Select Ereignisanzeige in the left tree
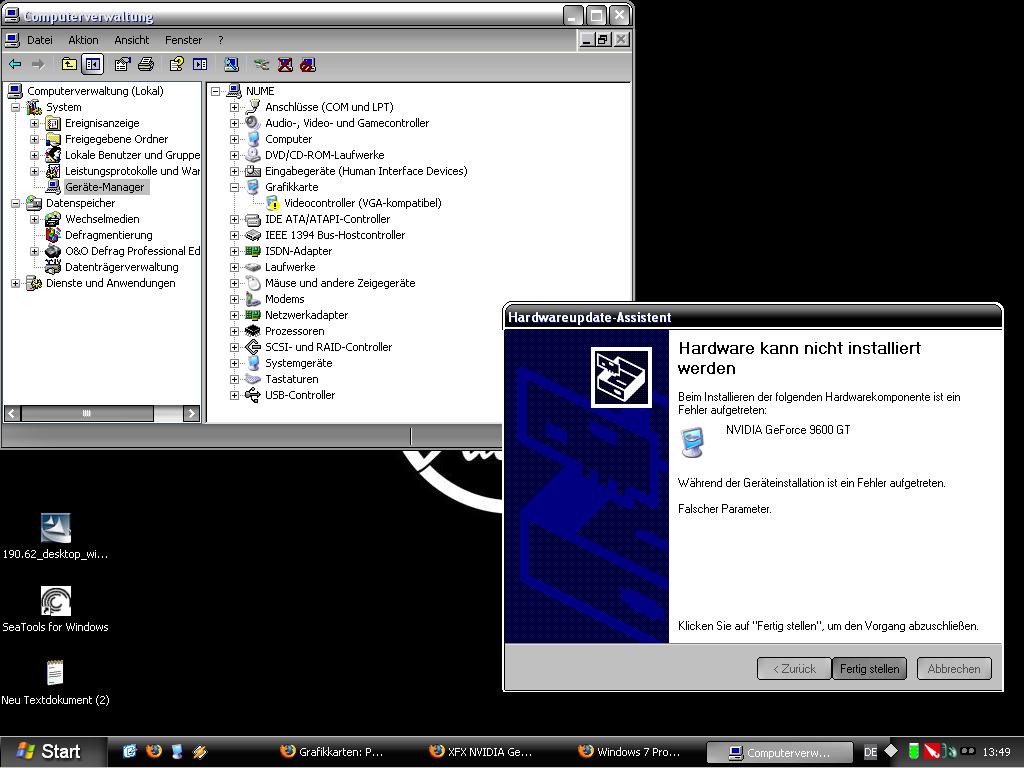Image resolution: width=1024 pixels, height=768 pixels. 102,123
